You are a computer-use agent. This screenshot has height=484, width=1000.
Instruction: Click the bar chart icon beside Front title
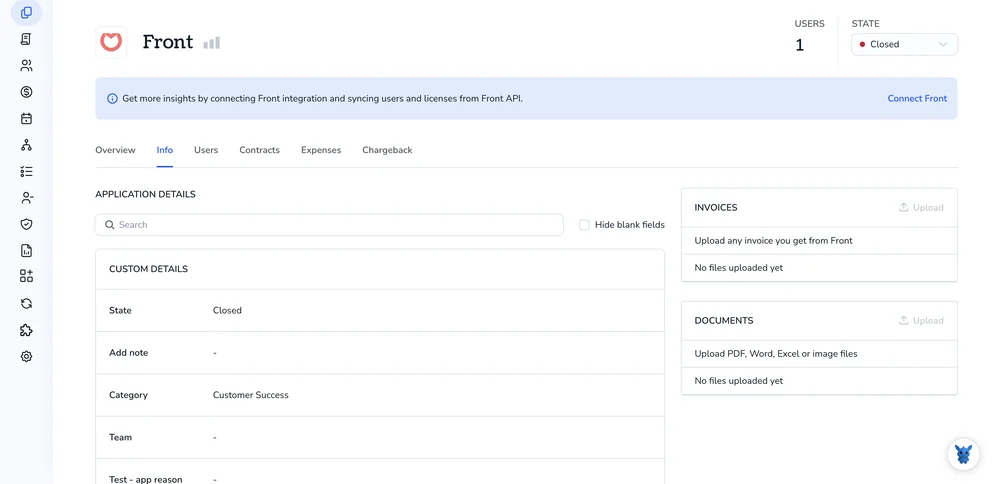click(212, 43)
